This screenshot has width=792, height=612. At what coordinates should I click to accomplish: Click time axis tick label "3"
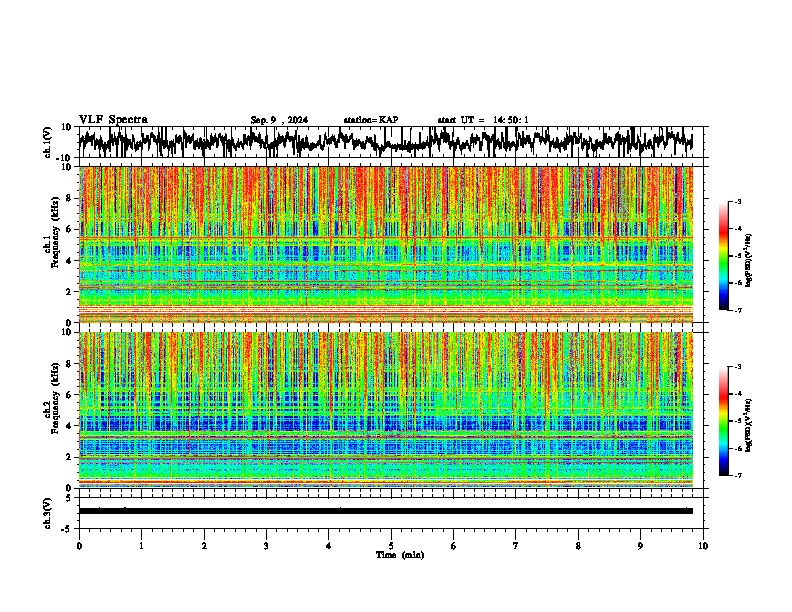266,546
